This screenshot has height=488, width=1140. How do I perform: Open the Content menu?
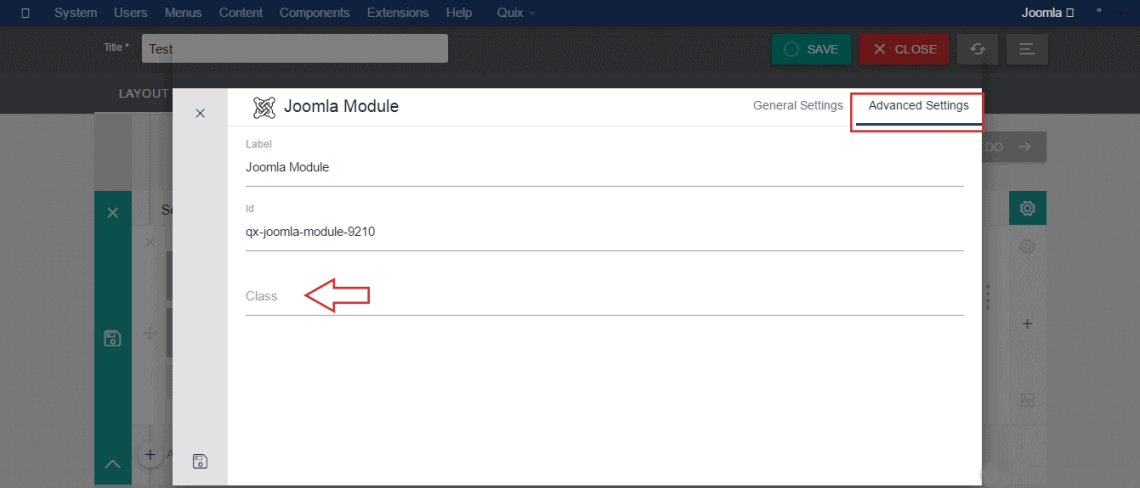click(241, 12)
